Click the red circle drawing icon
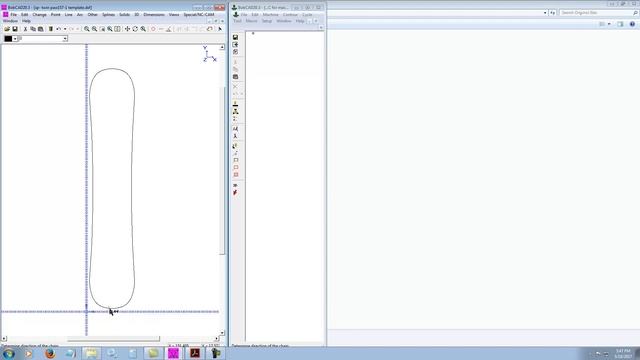The image size is (640, 360). pyautogui.click(x=153, y=29)
